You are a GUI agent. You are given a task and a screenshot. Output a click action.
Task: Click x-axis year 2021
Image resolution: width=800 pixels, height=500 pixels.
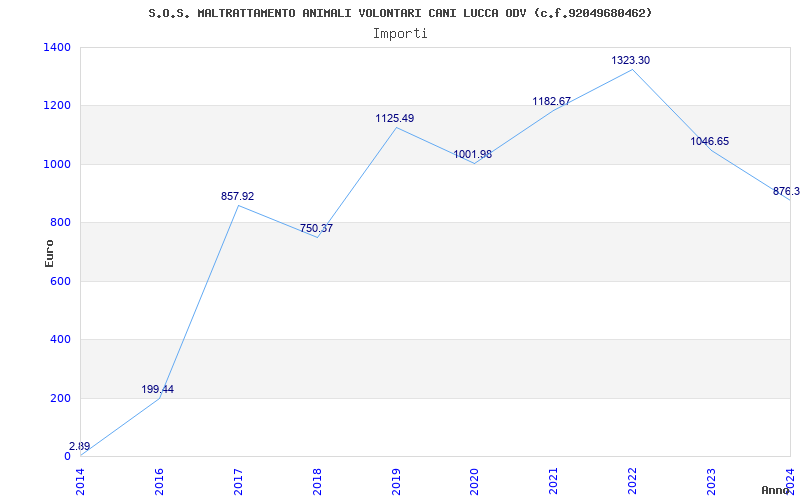(554, 481)
